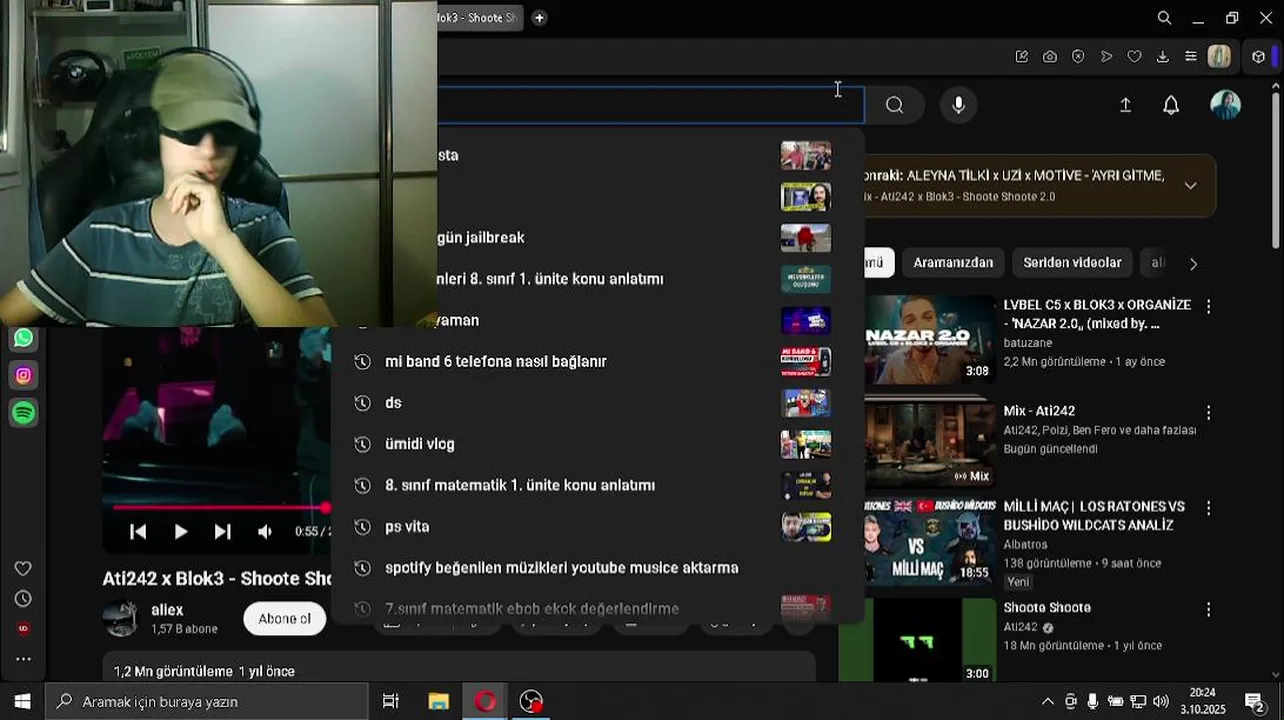Open a new browser tab
1284x720 pixels.
[x=539, y=18]
